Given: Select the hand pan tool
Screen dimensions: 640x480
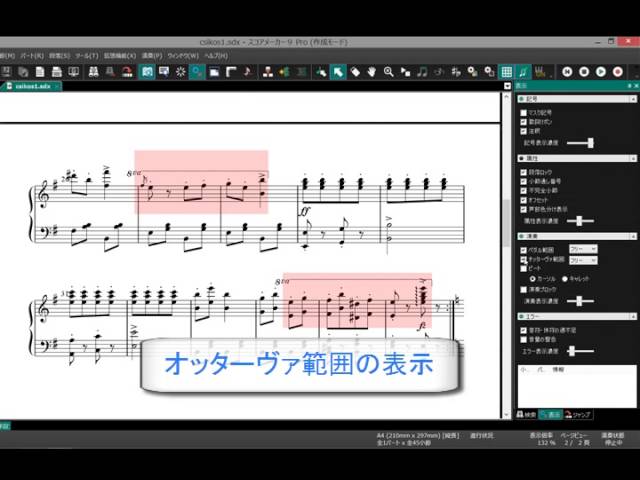Looking at the screenshot, I should click(371, 72).
